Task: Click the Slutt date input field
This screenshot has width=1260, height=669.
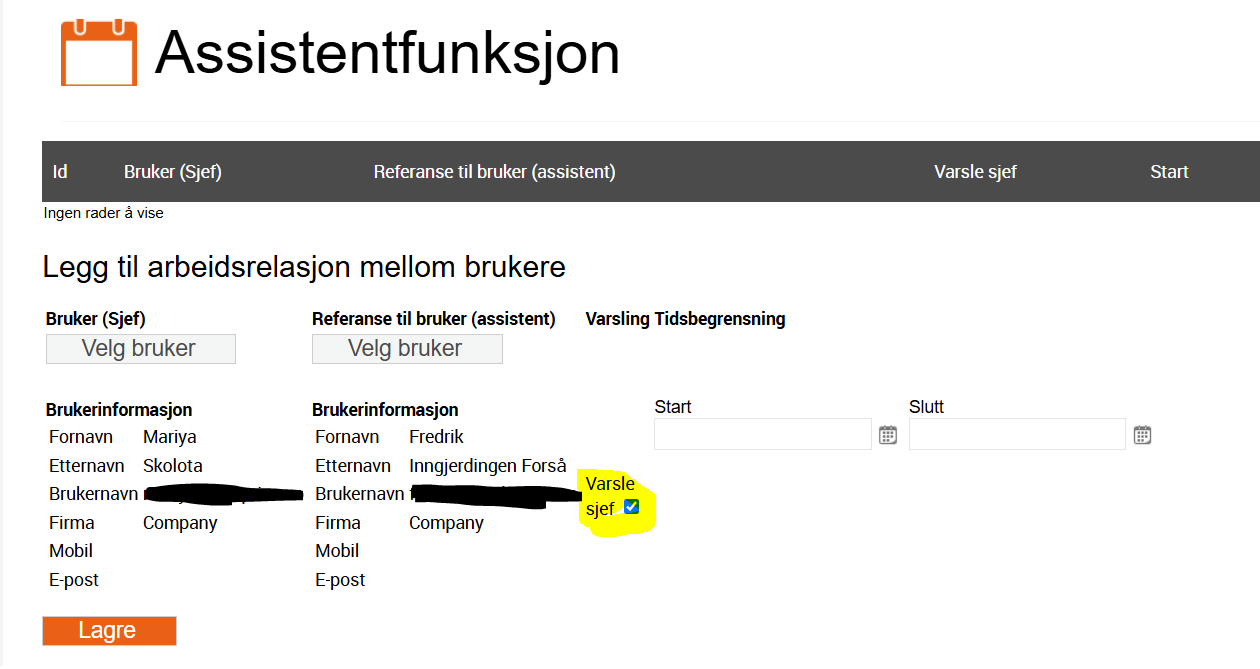Action: click(1017, 435)
